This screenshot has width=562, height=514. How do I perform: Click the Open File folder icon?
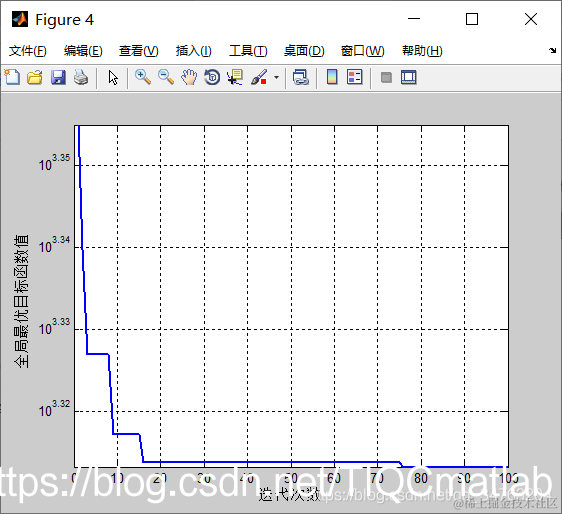(35, 77)
